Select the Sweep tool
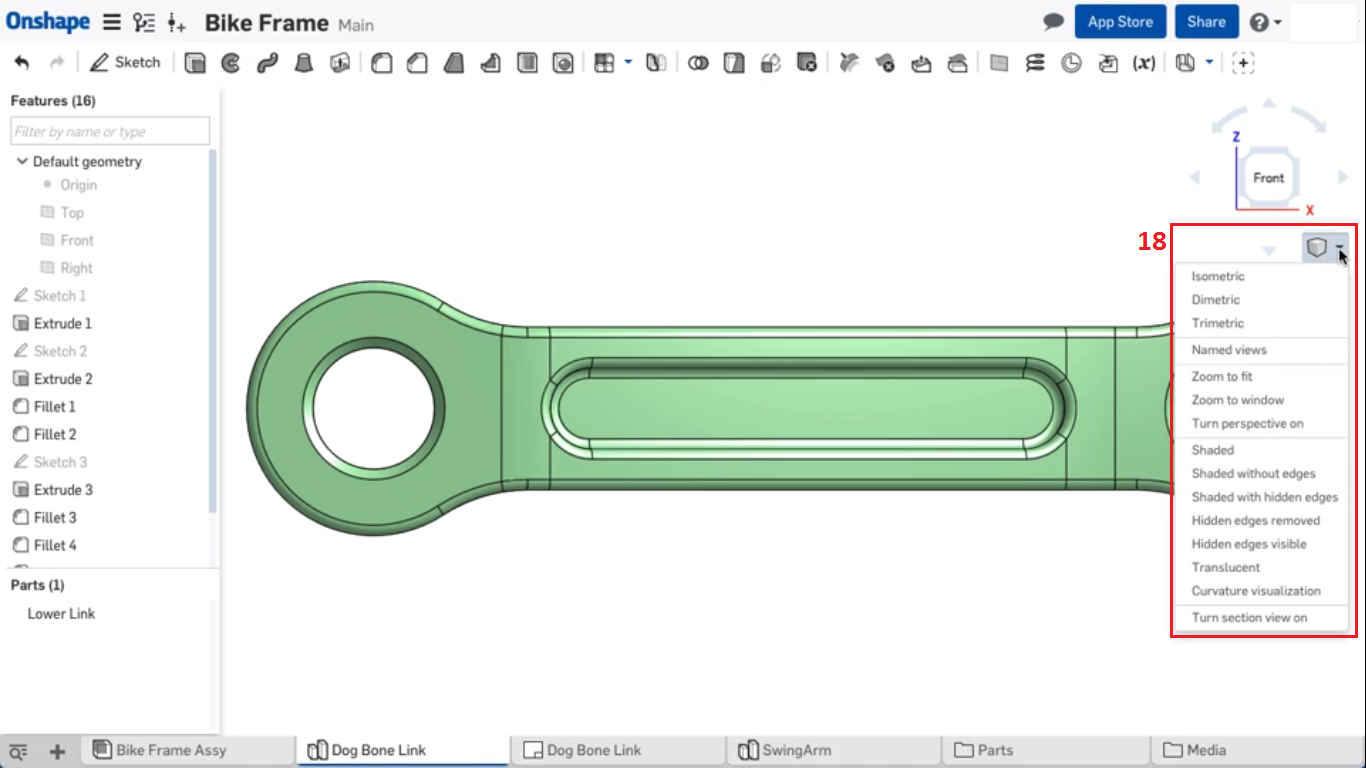The image size is (1366, 768). 266,62
